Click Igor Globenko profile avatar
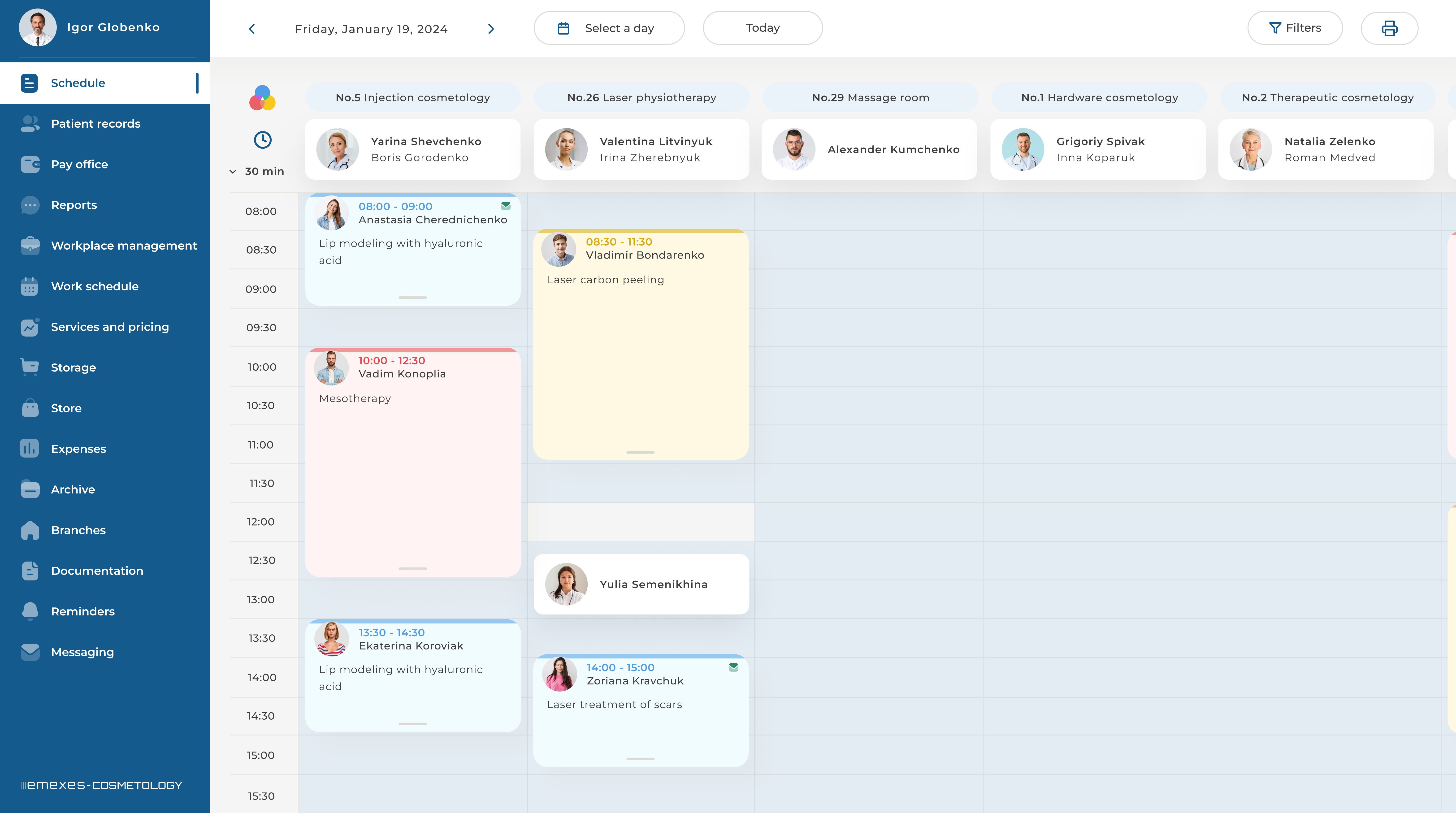The height and width of the screenshot is (813, 1456). pos(37,27)
